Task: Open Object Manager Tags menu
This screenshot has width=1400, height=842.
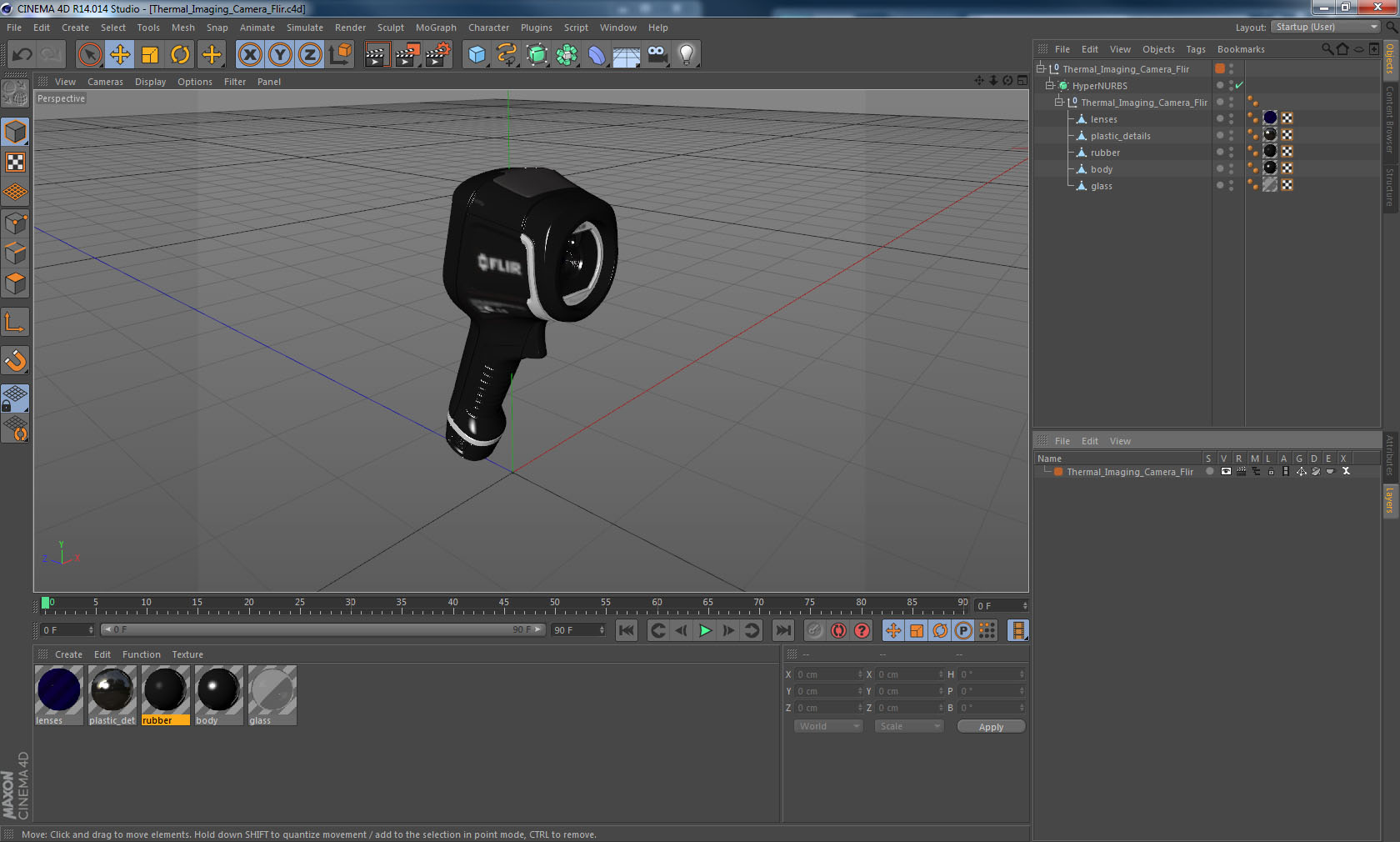Action: click(x=1196, y=49)
